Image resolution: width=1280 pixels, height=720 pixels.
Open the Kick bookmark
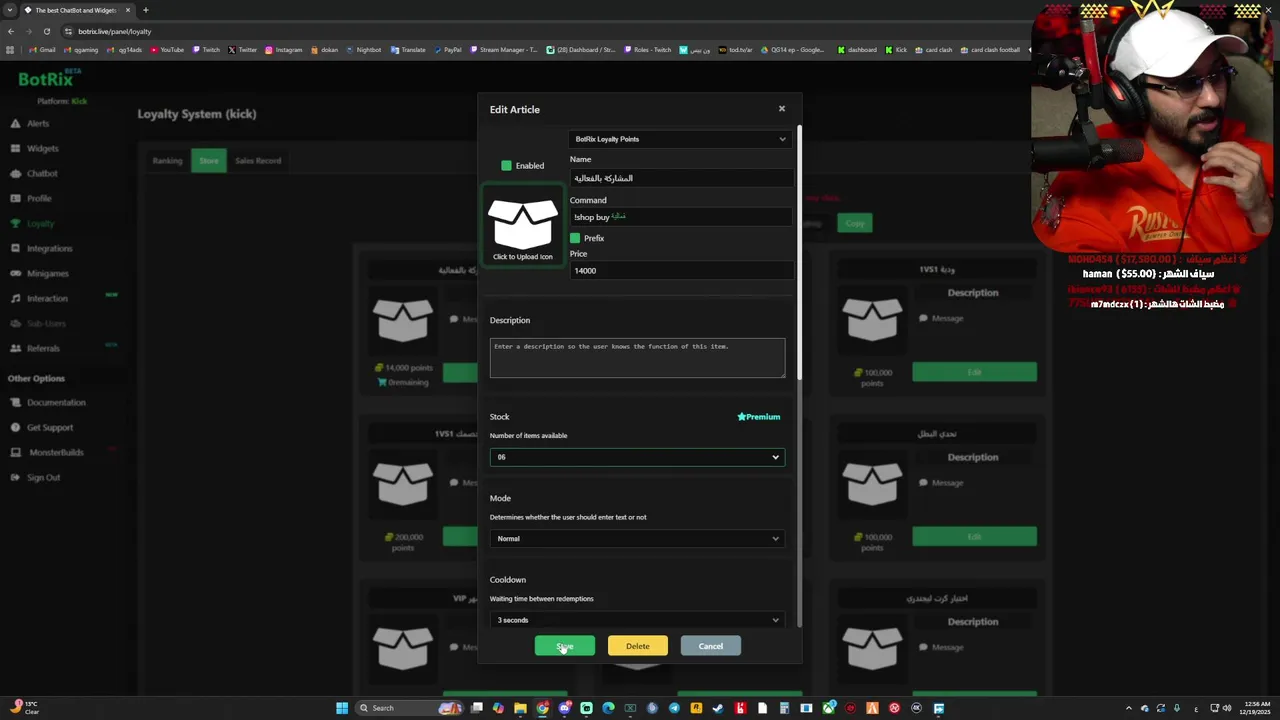[x=896, y=50]
